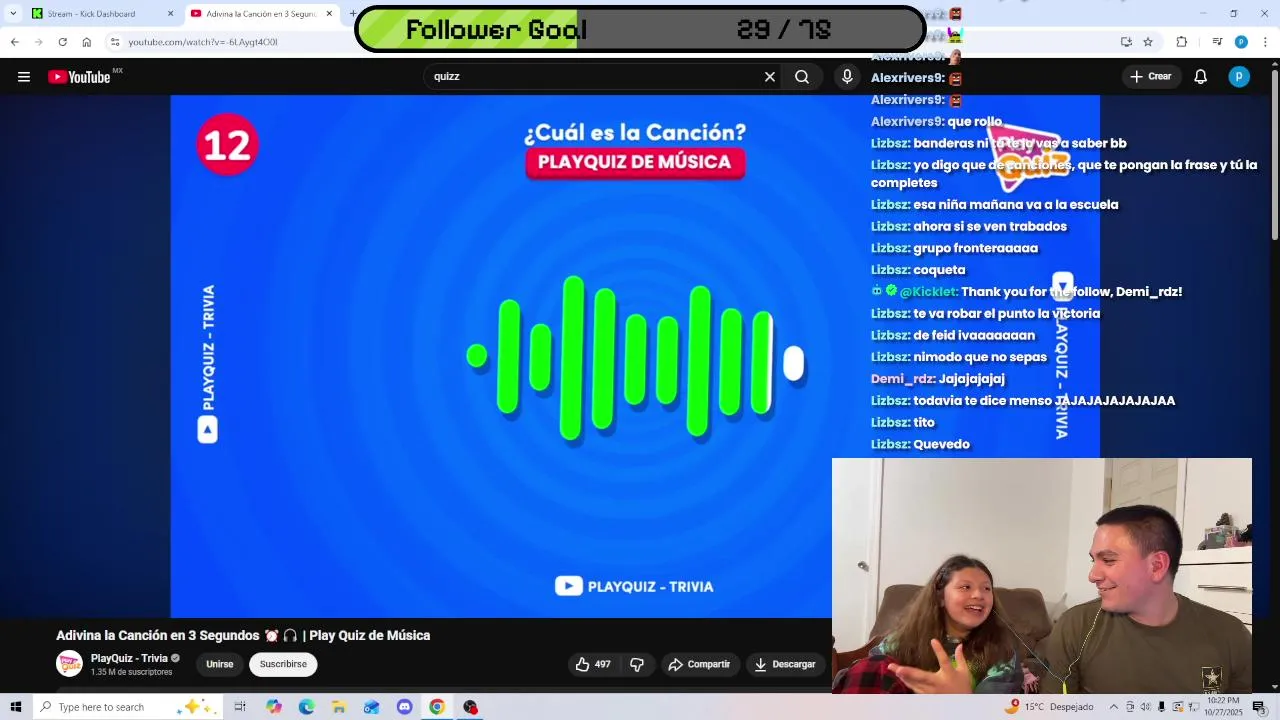Click the Suscribirse subscribe button

(283, 664)
